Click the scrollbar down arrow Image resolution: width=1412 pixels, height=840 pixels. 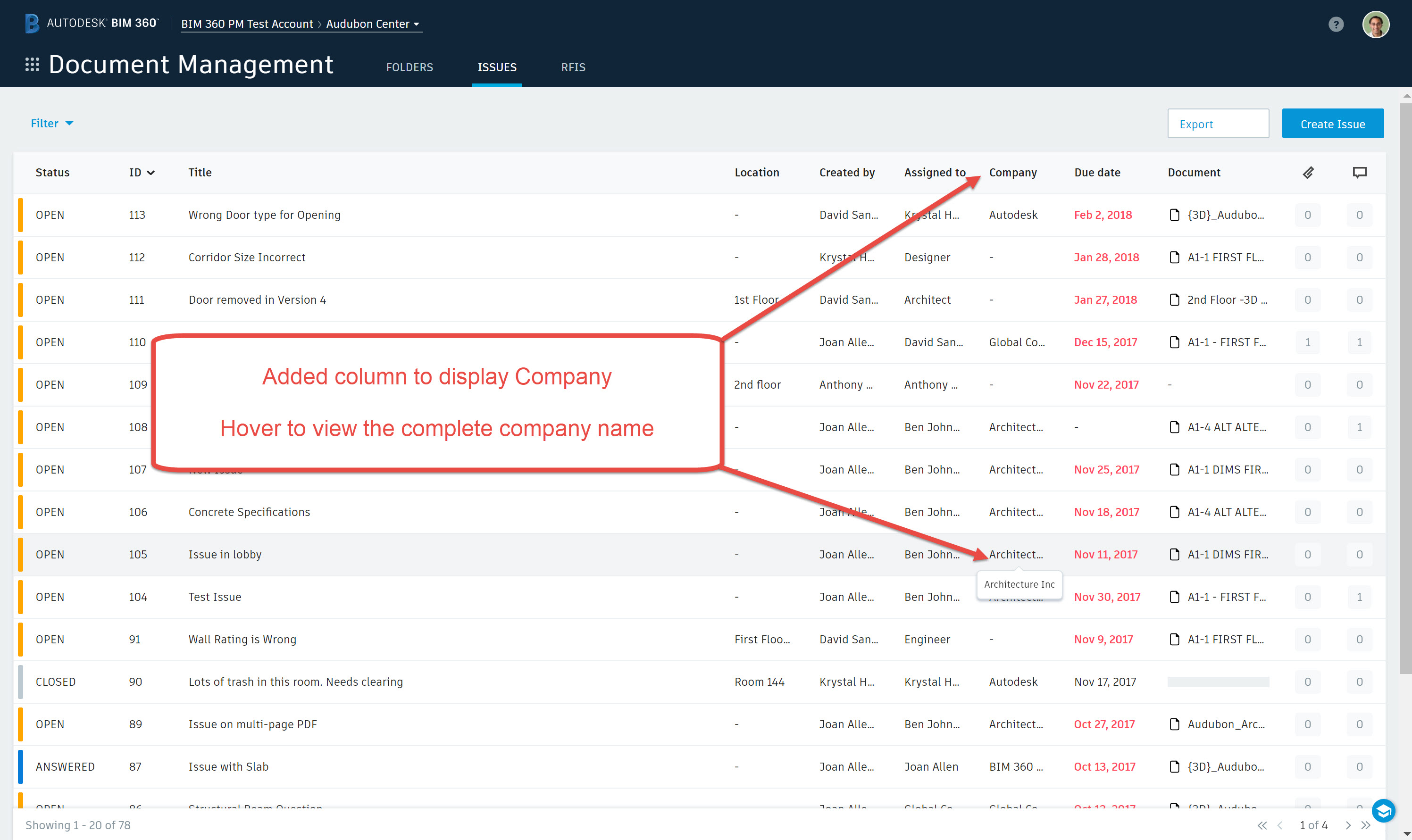coord(1406,835)
